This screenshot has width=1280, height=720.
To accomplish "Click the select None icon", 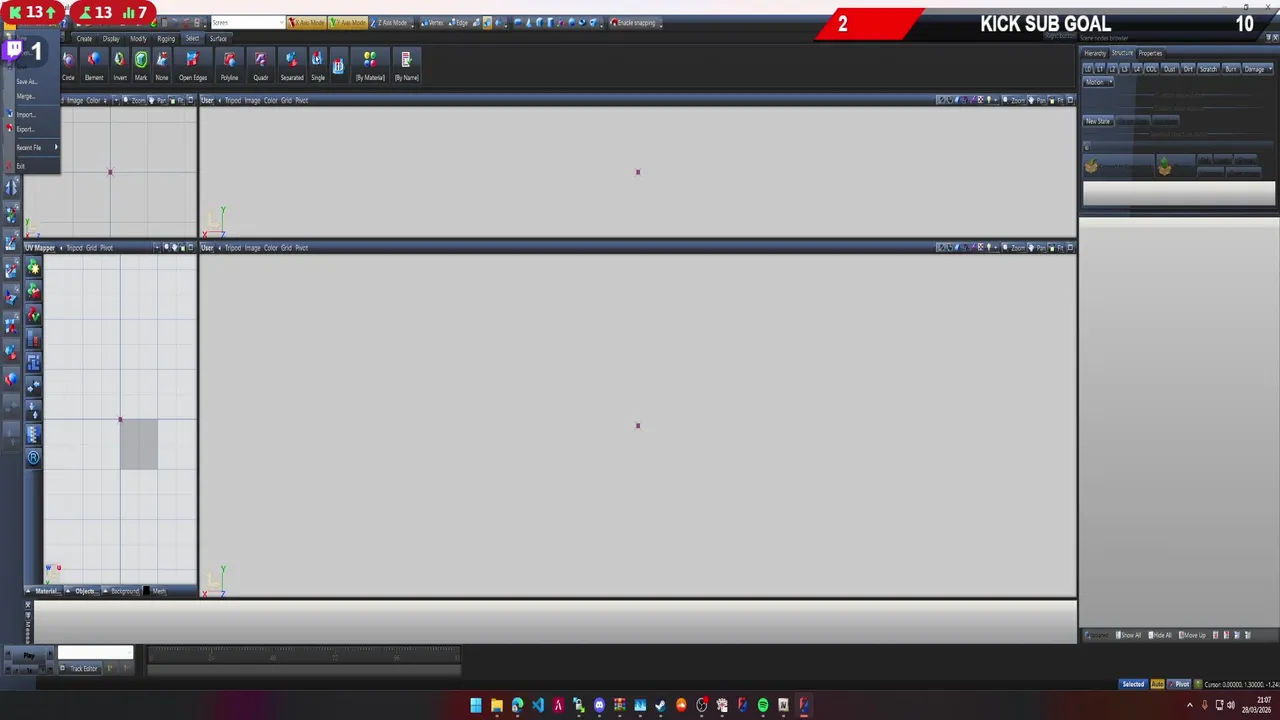I will coord(162,67).
